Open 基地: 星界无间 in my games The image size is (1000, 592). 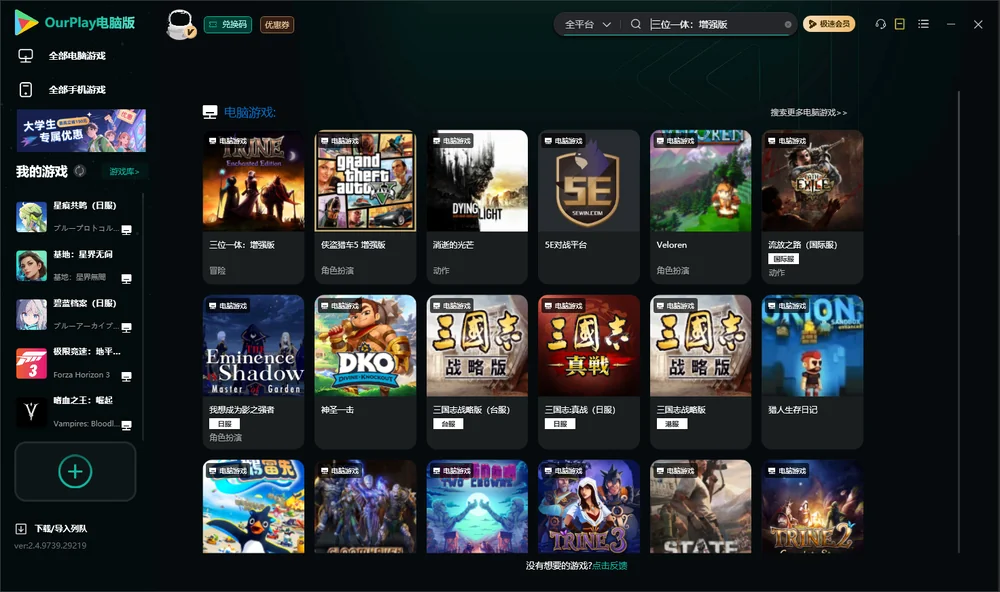point(75,265)
